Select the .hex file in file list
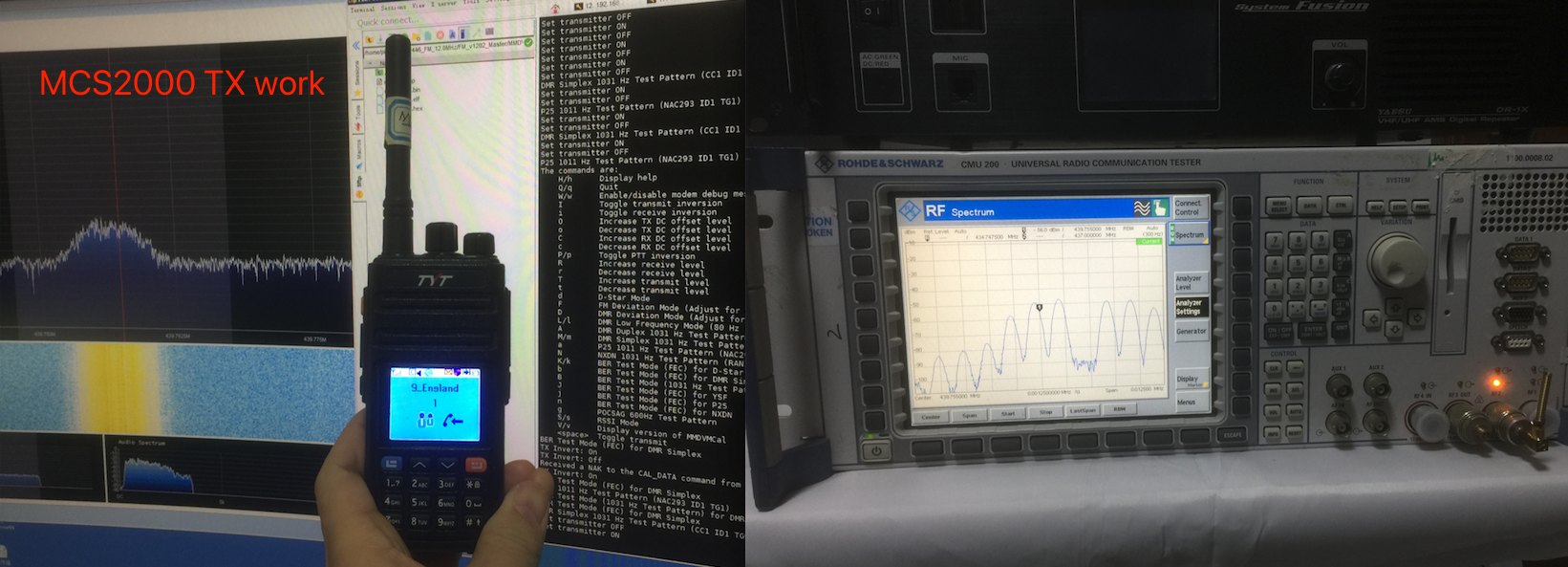The height and width of the screenshot is (567, 1568). click(x=416, y=108)
